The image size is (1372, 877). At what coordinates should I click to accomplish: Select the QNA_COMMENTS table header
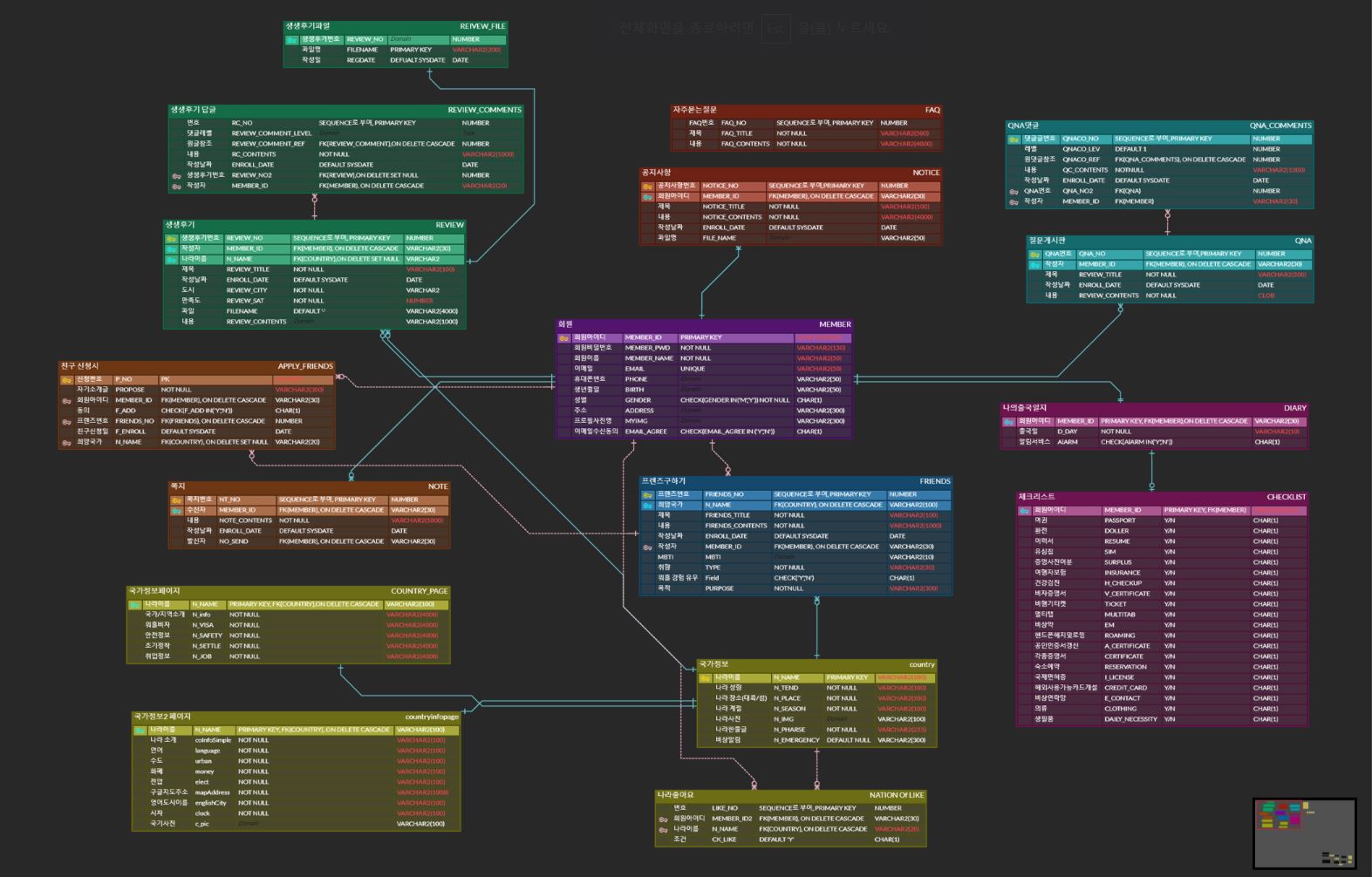coord(1159,126)
